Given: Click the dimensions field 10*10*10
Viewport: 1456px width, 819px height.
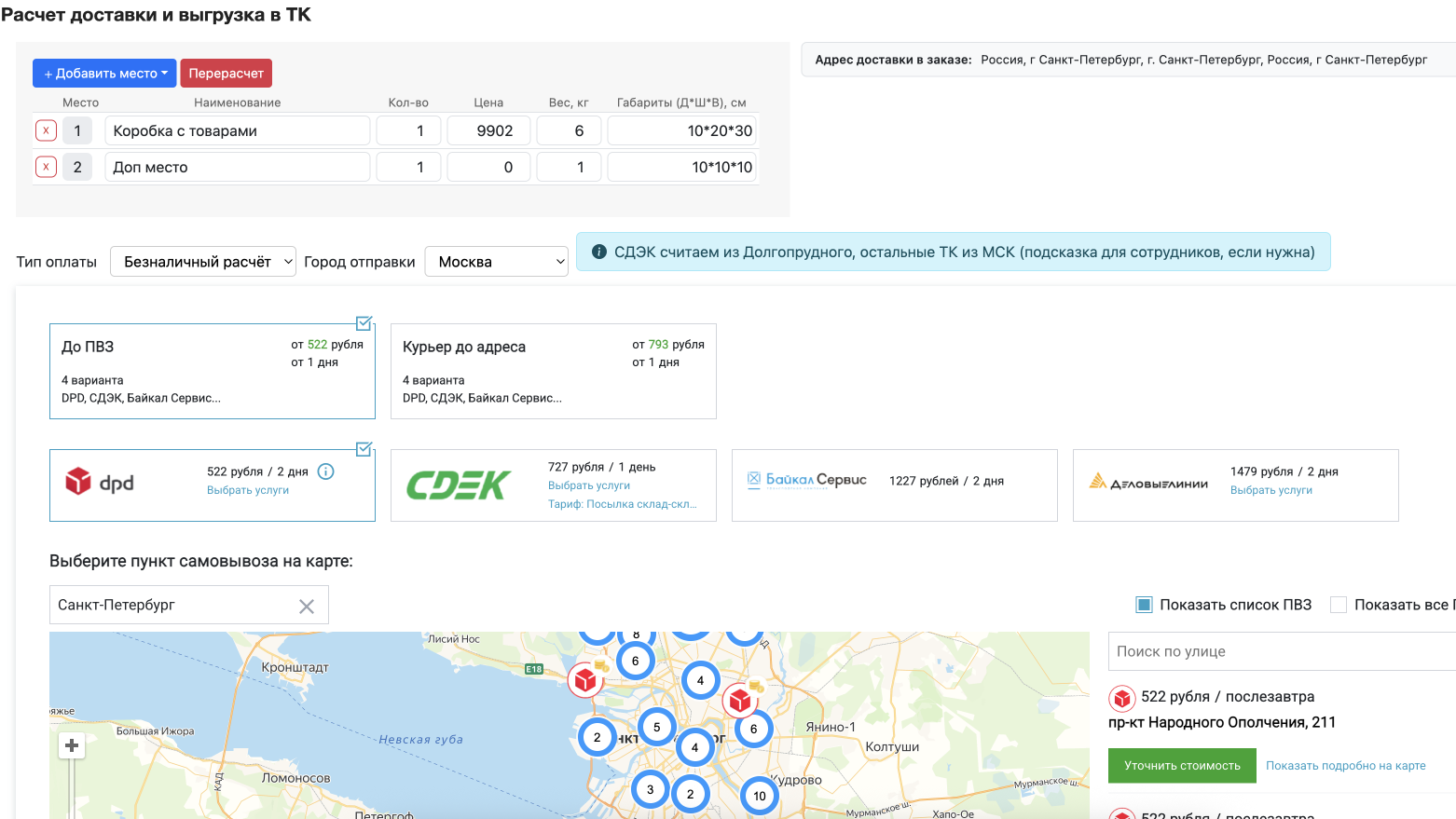Looking at the screenshot, I should coord(682,168).
